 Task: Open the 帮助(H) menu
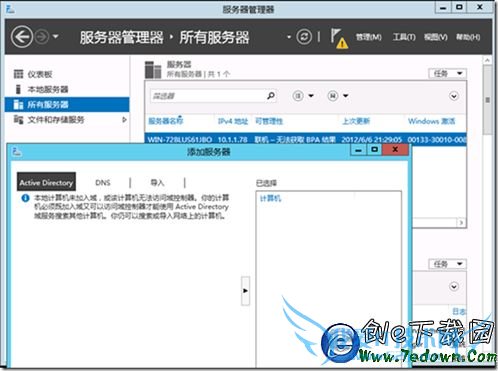pos(468,37)
